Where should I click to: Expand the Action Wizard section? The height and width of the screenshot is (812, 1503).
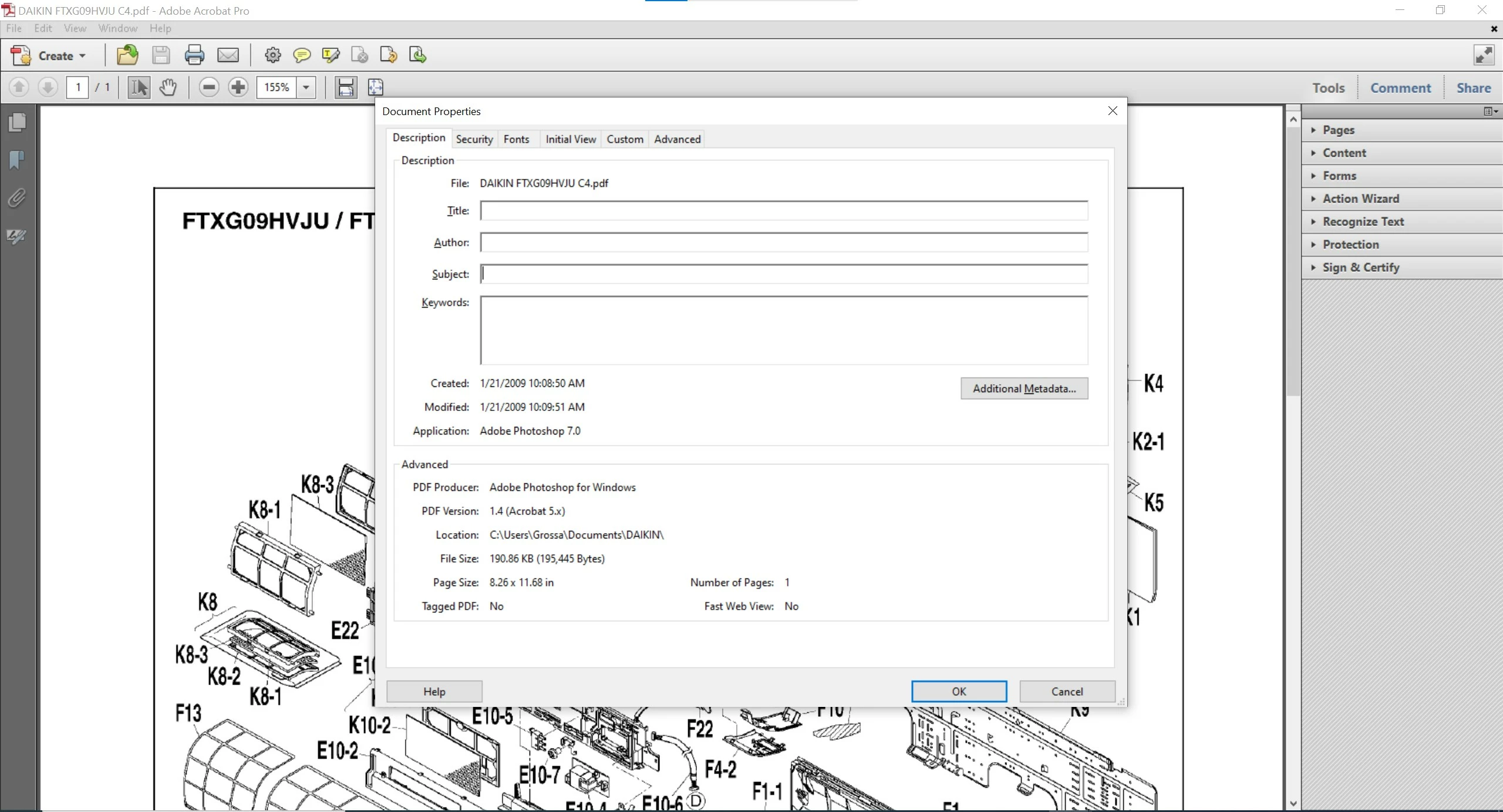(1360, 198)
